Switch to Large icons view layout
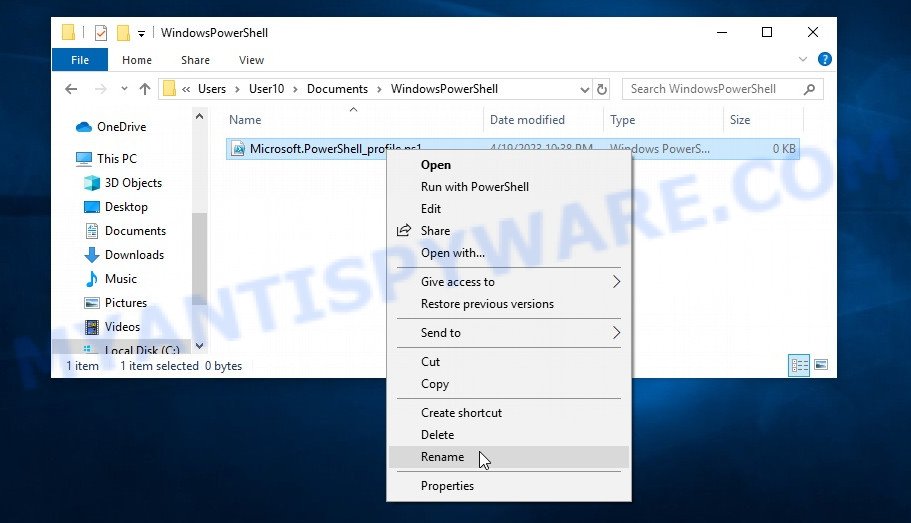This screenshot has height=523, width=911. click(x=821, y=366)
